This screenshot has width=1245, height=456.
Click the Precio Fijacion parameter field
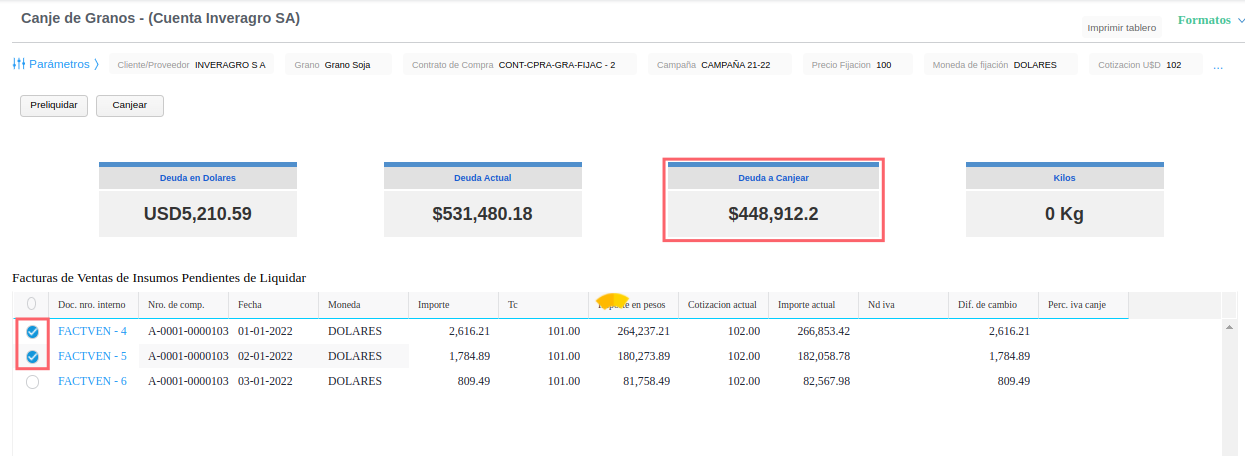858,65
